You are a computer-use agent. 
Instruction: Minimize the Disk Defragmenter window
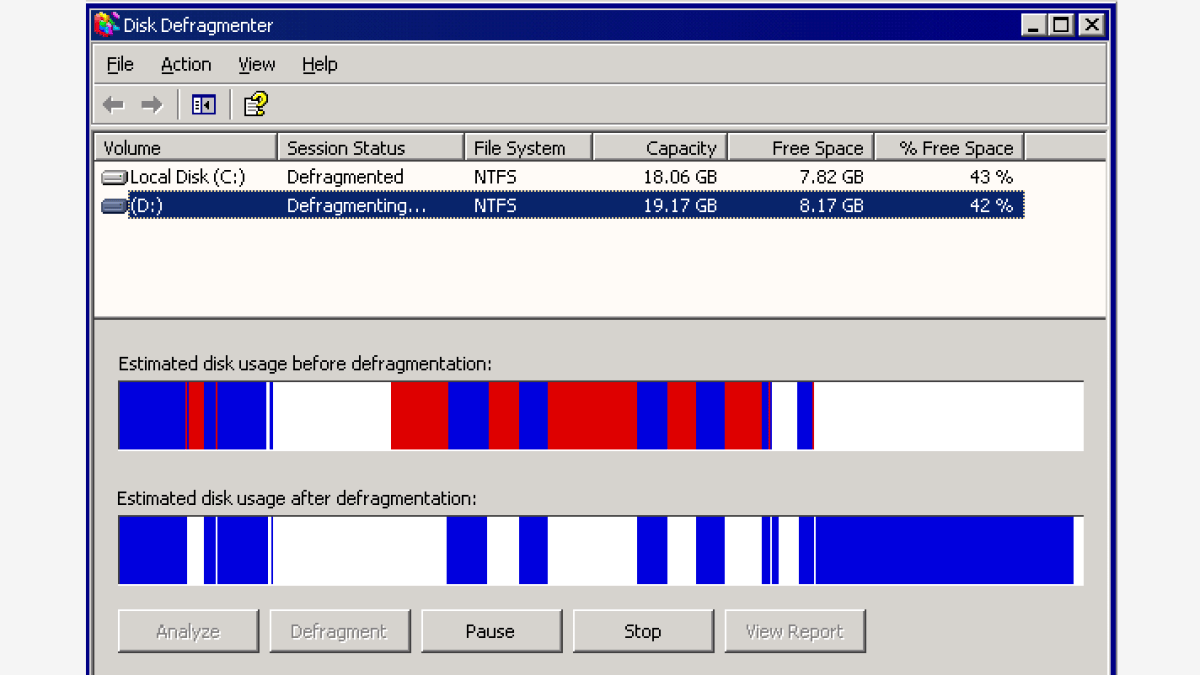coord(1033,26)
